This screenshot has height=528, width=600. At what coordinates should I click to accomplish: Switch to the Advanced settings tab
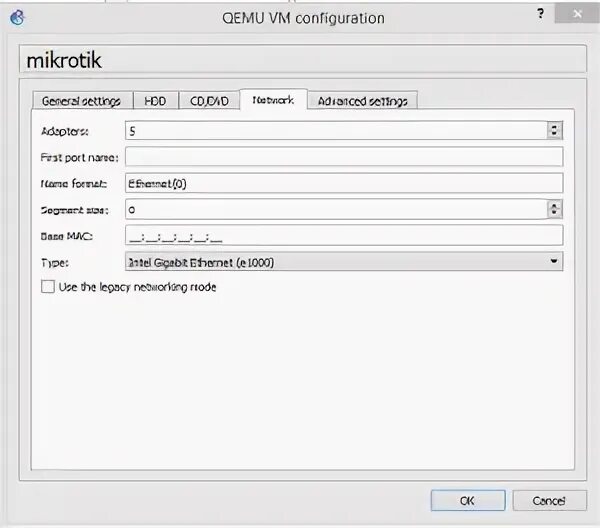(x=362, y=101)
